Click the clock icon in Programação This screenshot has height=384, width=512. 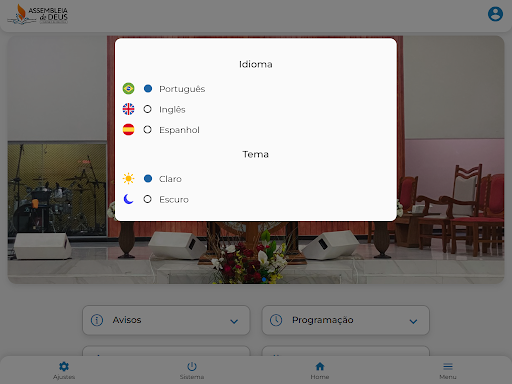click(276, 320)
